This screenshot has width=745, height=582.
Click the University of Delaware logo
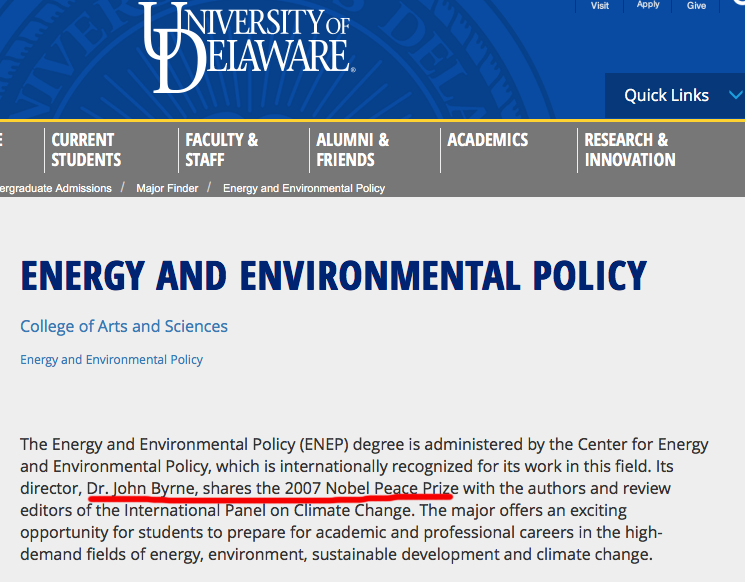(247, 47)
